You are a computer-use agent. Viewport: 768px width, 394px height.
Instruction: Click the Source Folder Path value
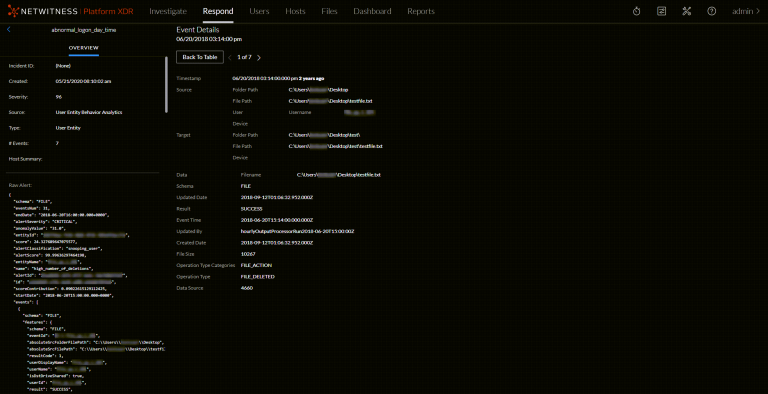pos(318,90)
